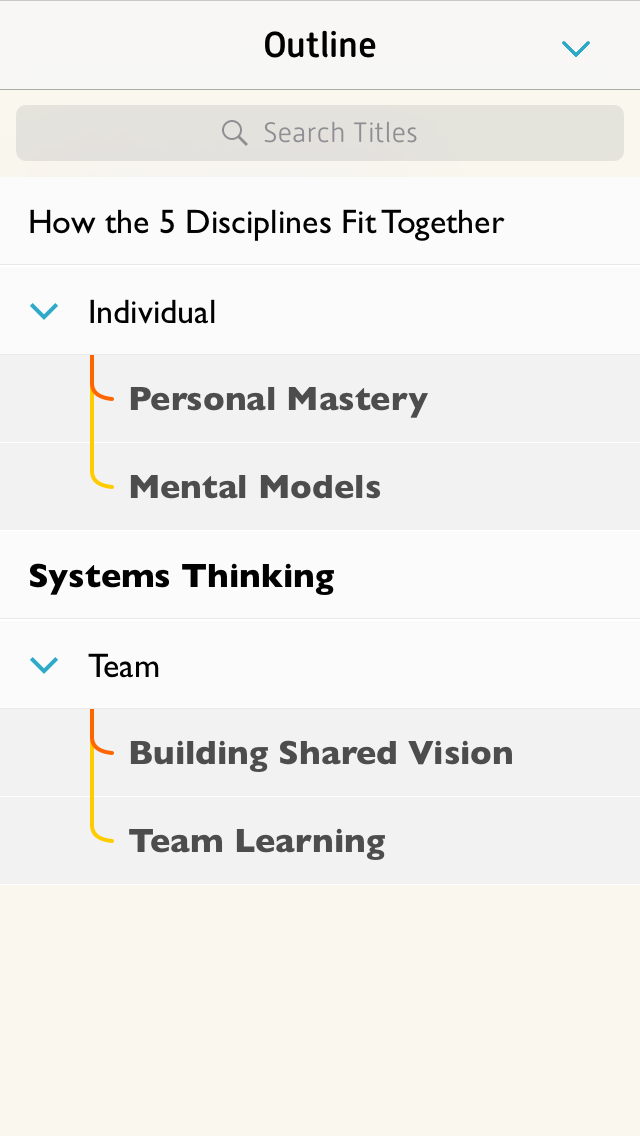This screenshot has height=1136, width=640.
Task: Open How the 5 Disciplines Fit Together
Action: (266, 222)
